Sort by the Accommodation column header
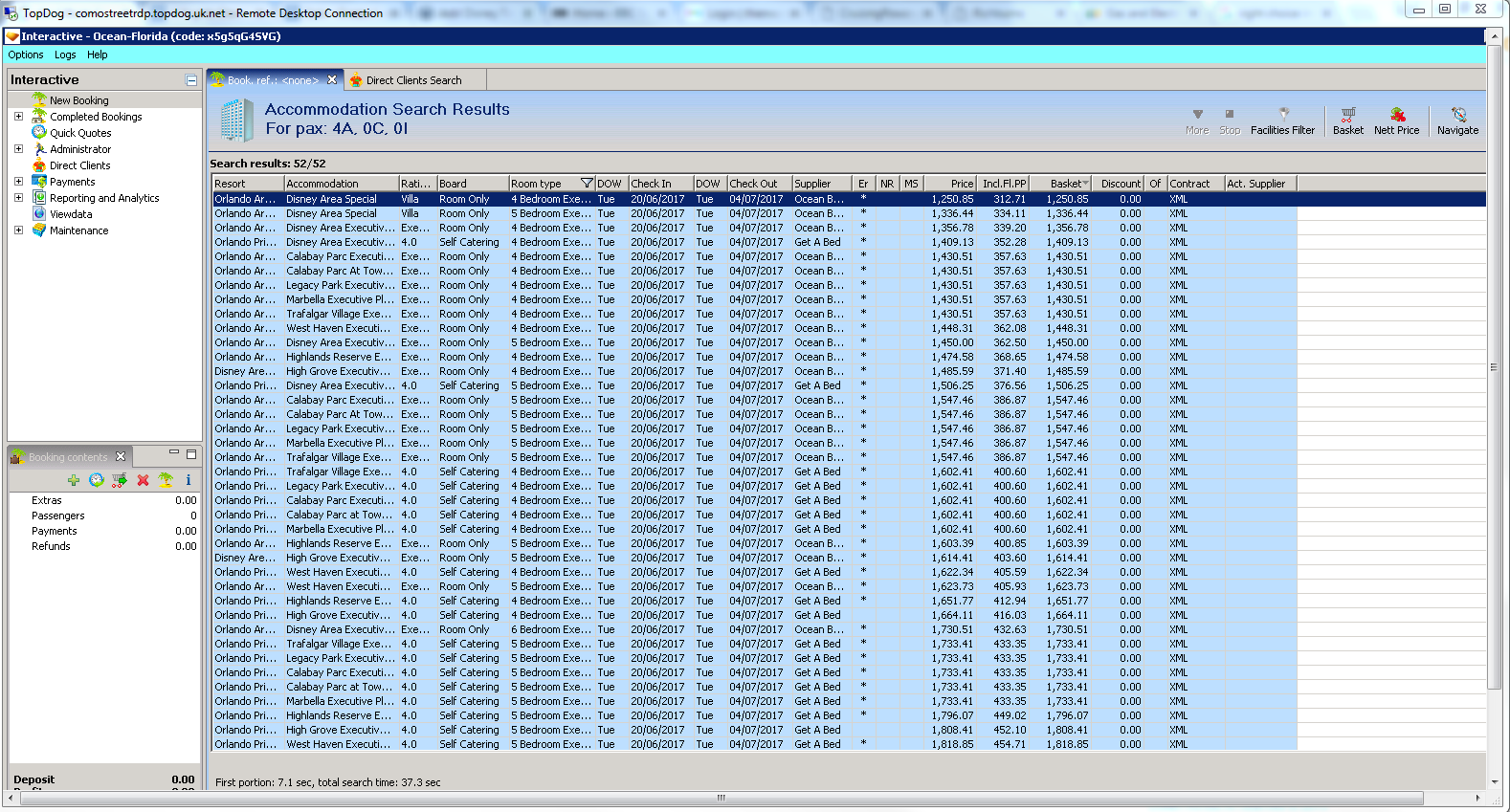The image size is (1510, 812). (x=341, y=184)
